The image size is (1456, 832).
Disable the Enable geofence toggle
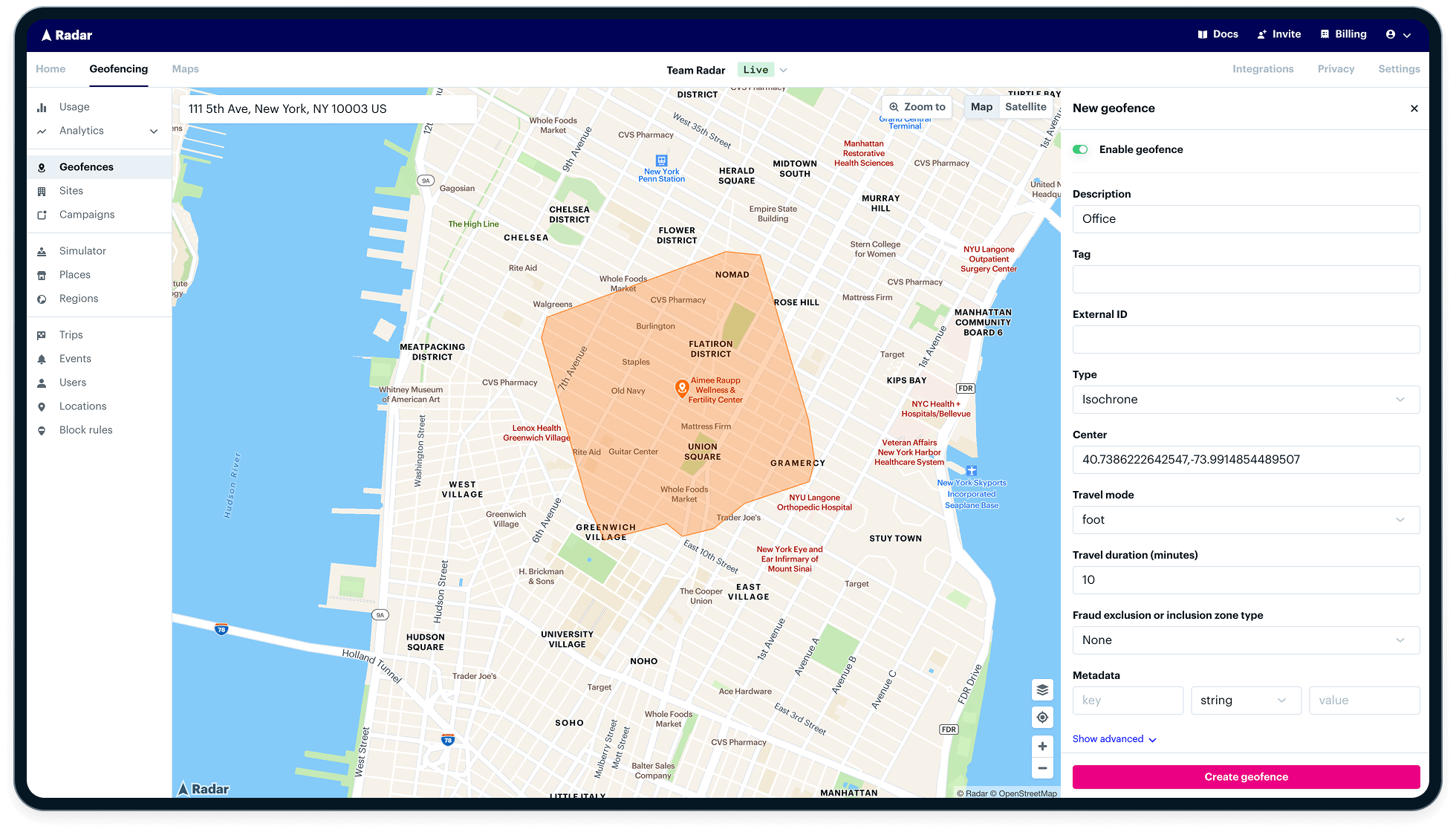point(1080,149)
